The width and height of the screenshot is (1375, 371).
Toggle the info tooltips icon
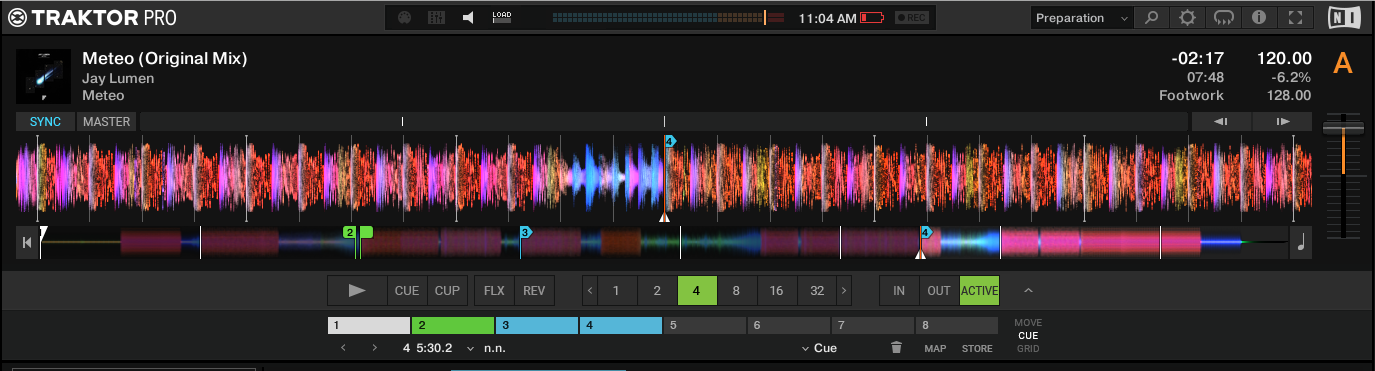[x=1259, y=18]
